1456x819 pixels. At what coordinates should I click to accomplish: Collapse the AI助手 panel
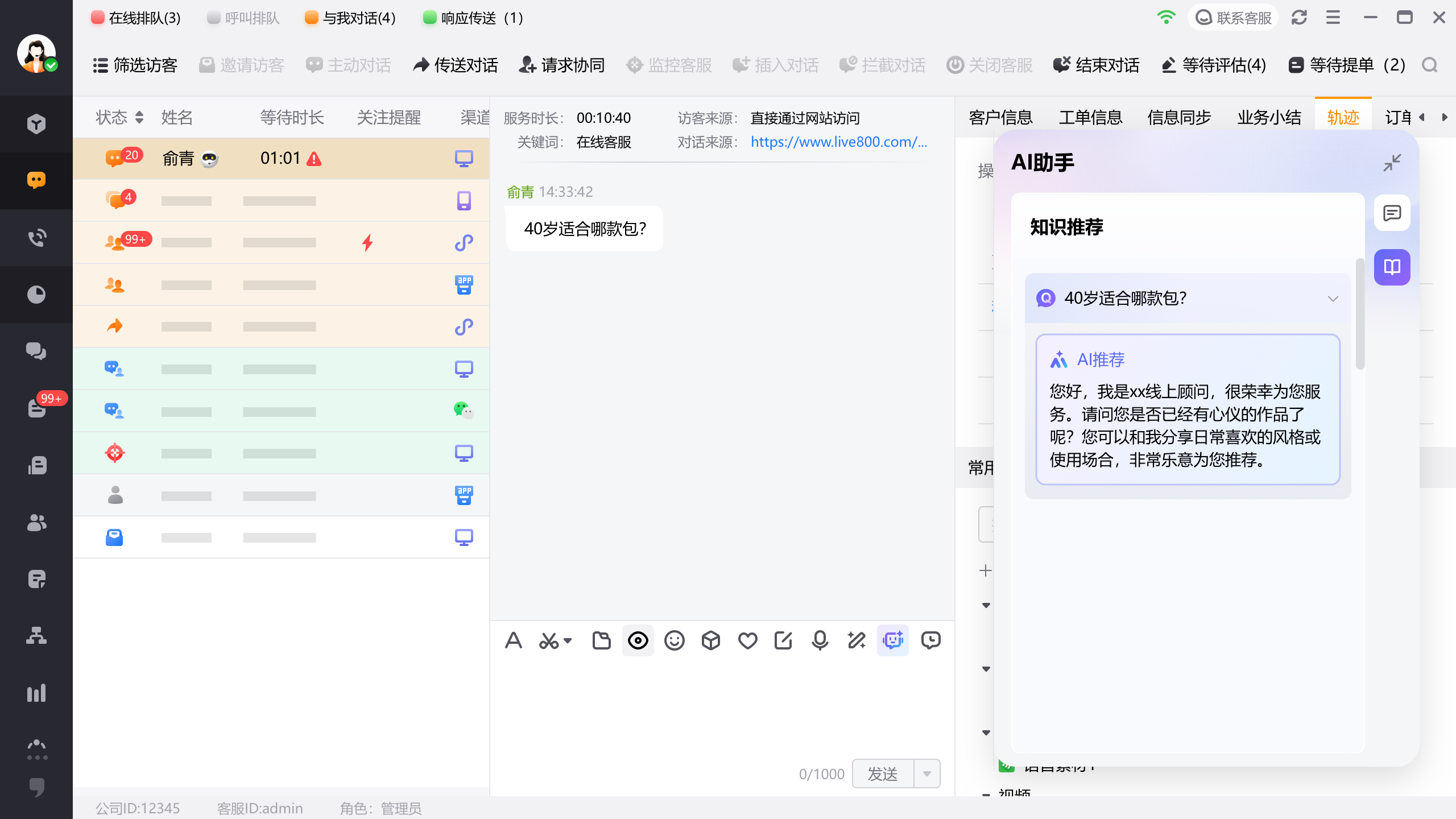[x=1392, y=163]
